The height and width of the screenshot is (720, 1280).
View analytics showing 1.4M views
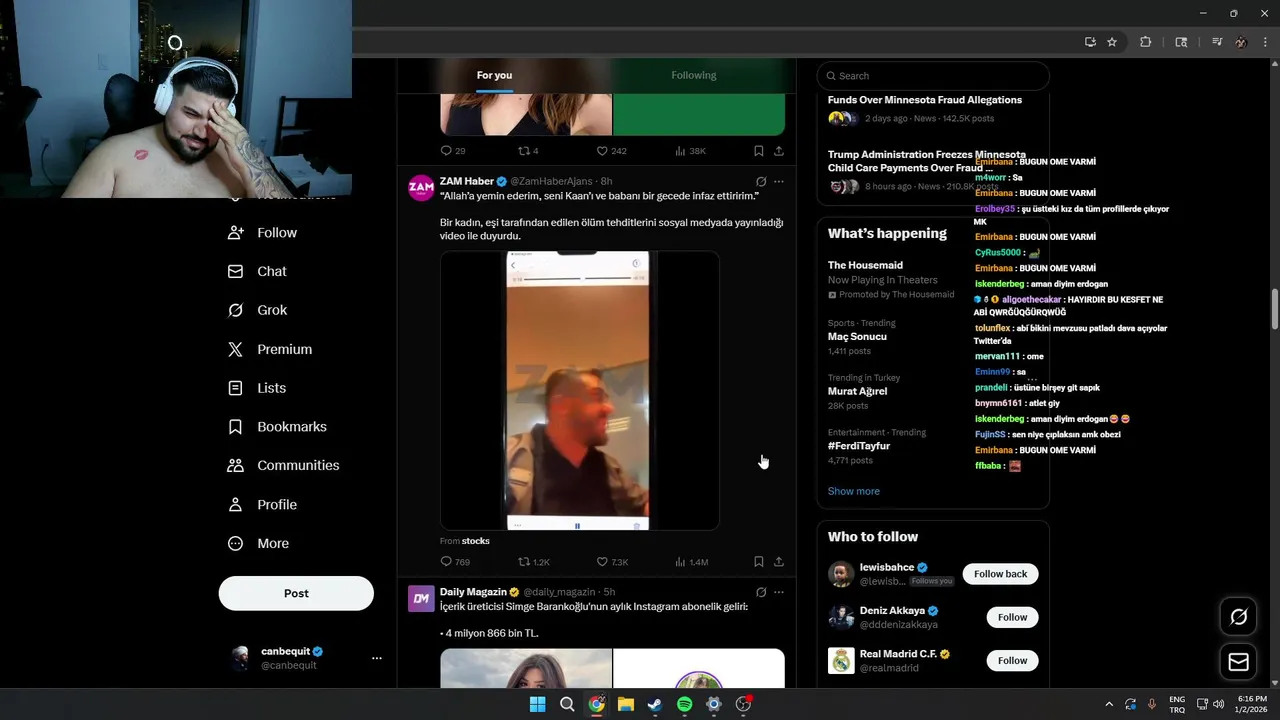[x=691, y=562]
